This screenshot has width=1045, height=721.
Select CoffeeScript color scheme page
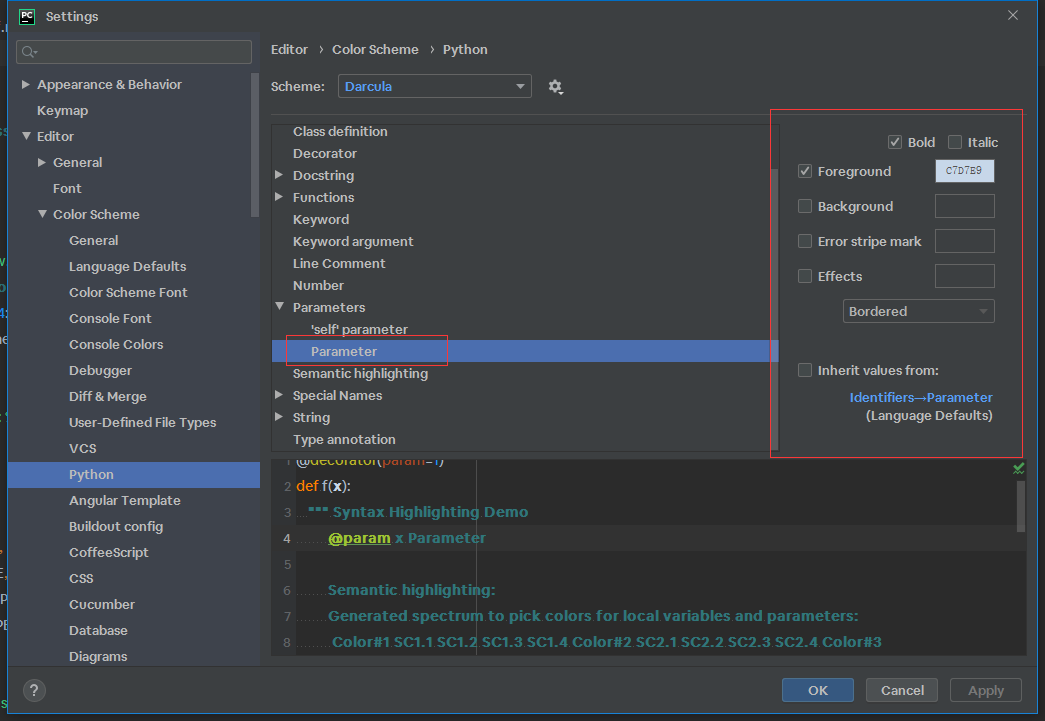[109, 552]
